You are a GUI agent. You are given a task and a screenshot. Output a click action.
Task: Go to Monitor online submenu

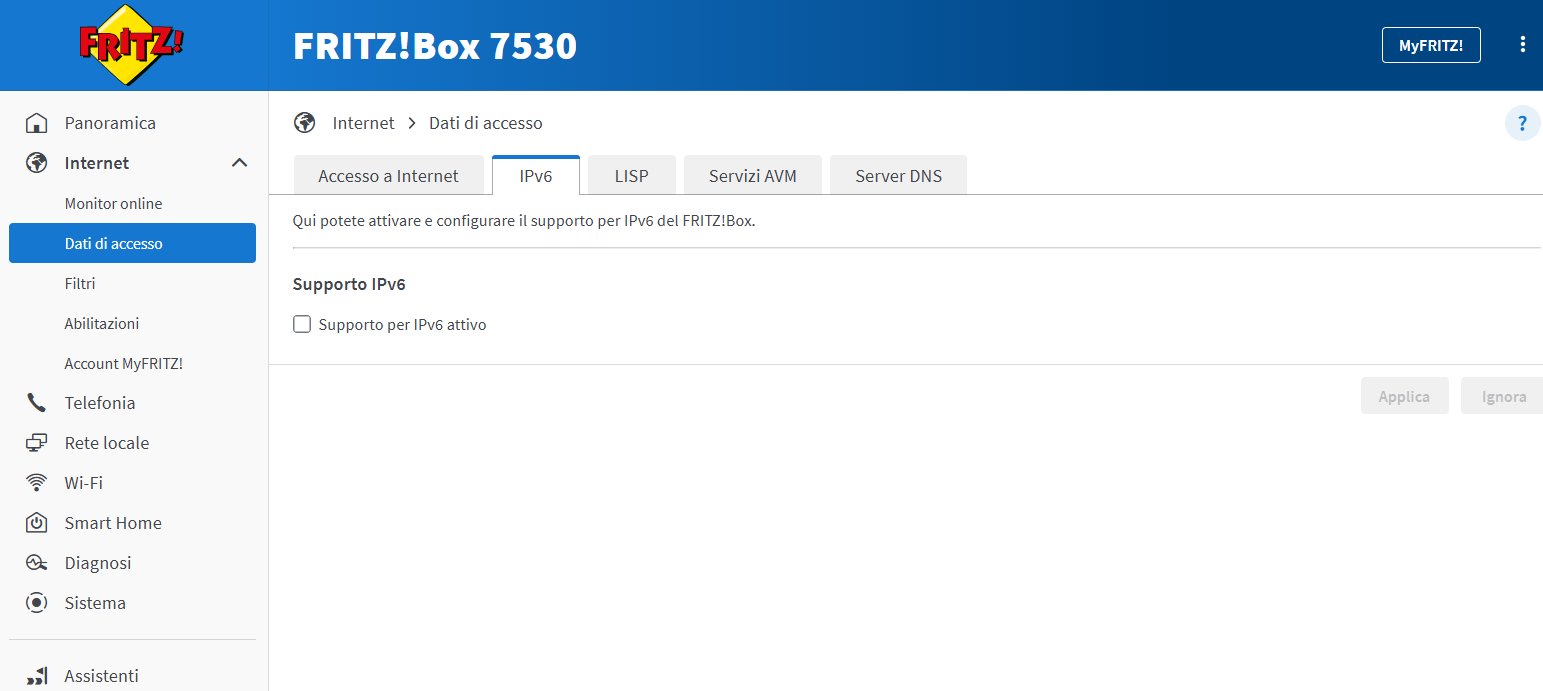pyautogui.click(x=113, y=203)
